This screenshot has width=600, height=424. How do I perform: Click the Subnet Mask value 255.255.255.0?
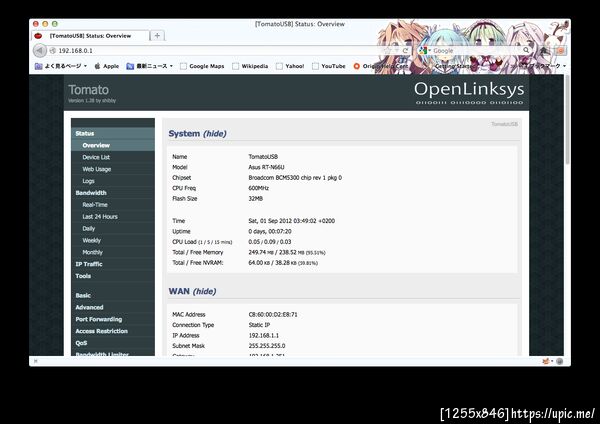point(267,346)
